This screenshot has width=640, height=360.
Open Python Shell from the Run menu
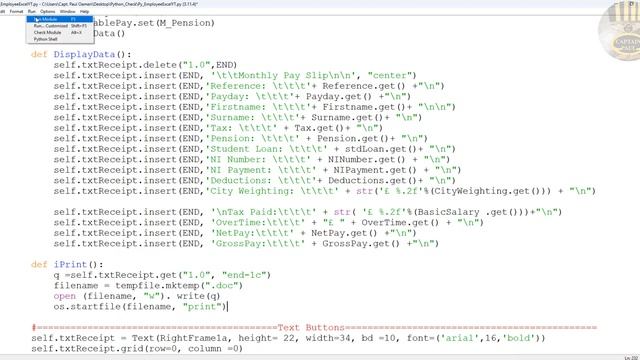point(60,39)
